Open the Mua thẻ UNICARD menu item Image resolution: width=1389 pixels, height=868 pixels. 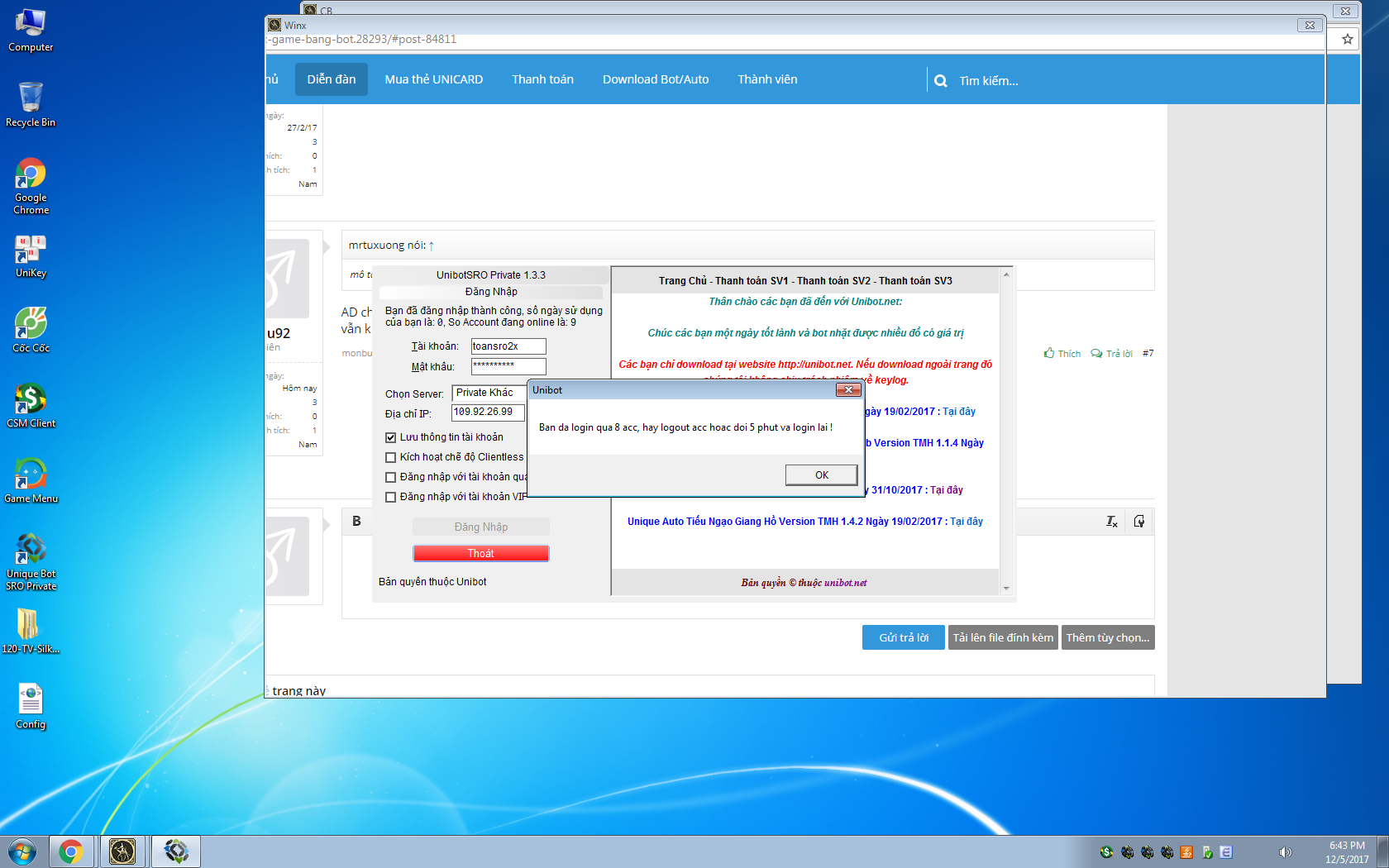pos(434,79)
